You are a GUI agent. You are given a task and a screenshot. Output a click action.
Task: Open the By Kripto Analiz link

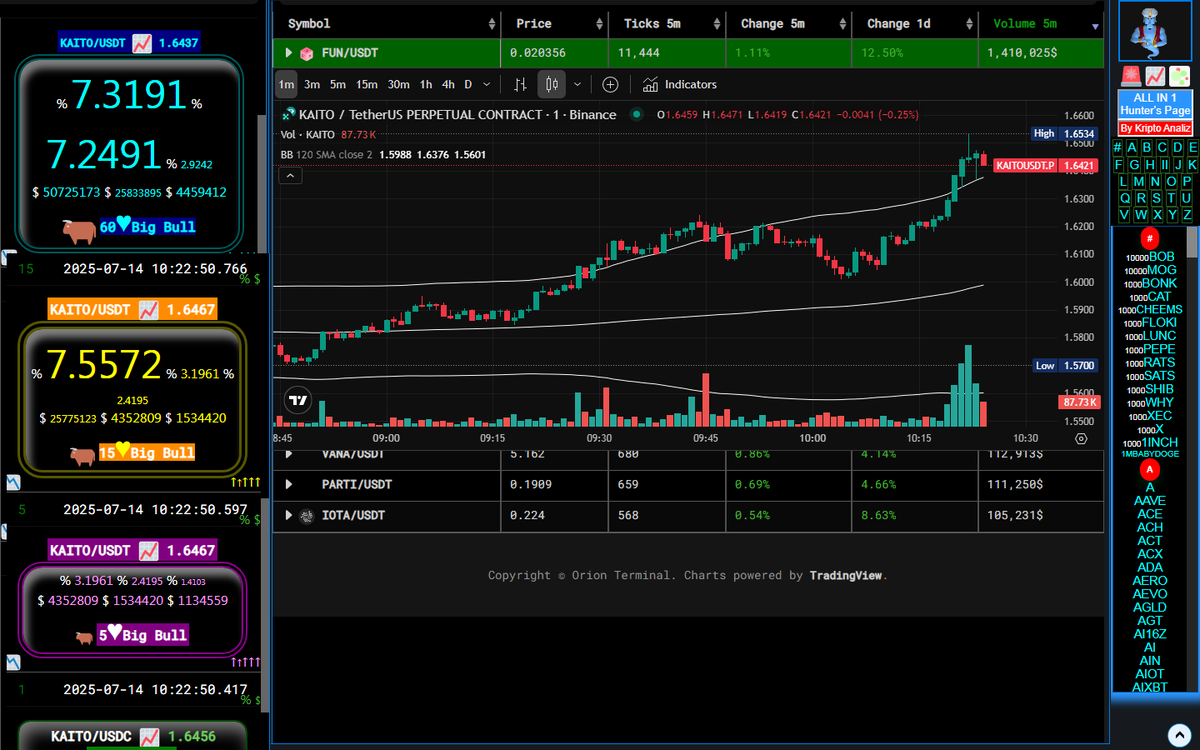click(x=1155, y=129)
